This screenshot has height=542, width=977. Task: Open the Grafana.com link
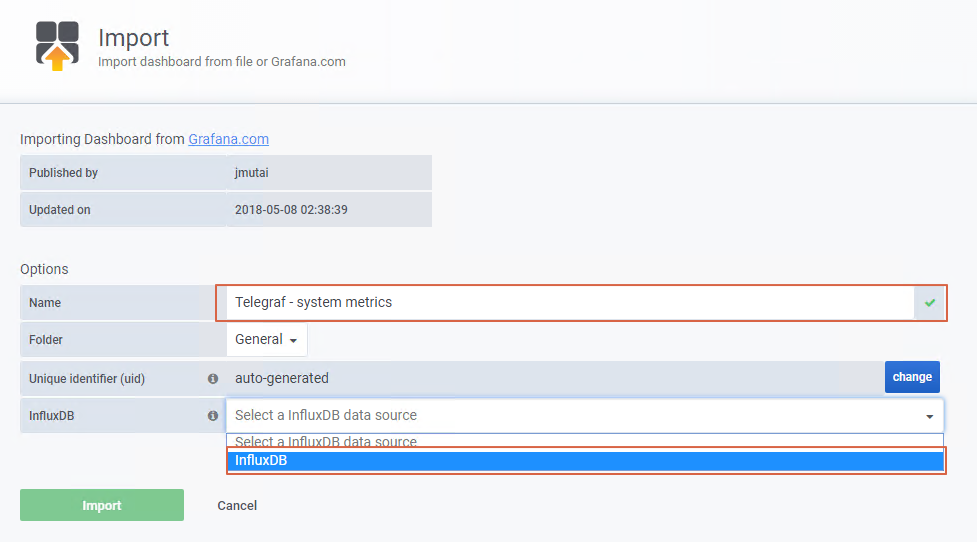coord(229,139)
